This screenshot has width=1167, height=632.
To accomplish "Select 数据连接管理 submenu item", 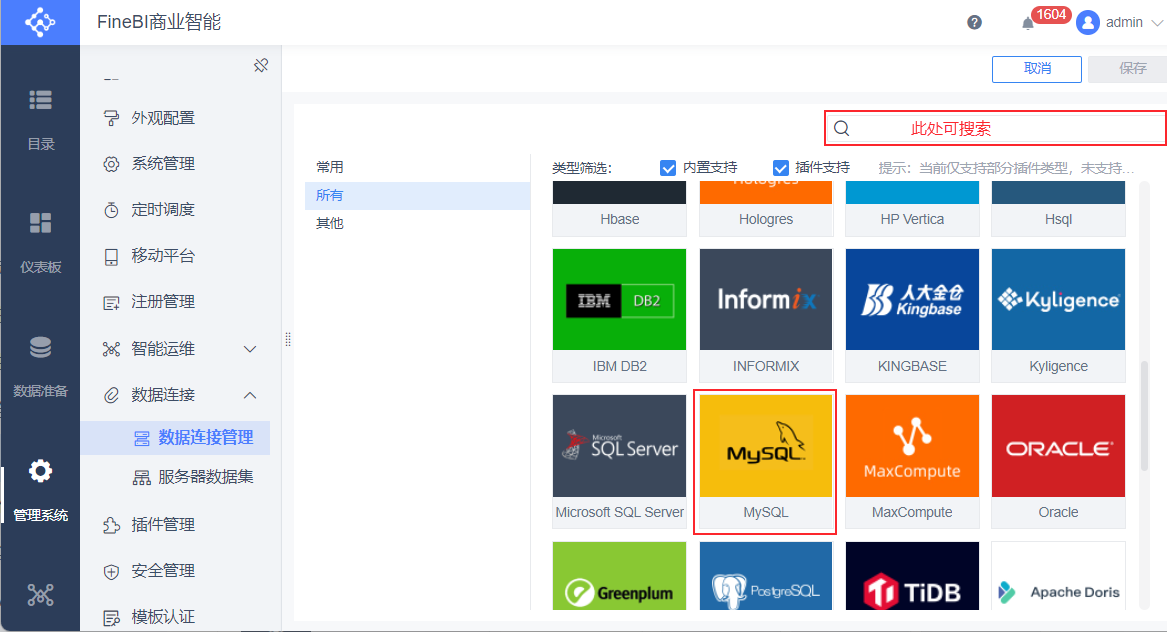I will 175,438.
